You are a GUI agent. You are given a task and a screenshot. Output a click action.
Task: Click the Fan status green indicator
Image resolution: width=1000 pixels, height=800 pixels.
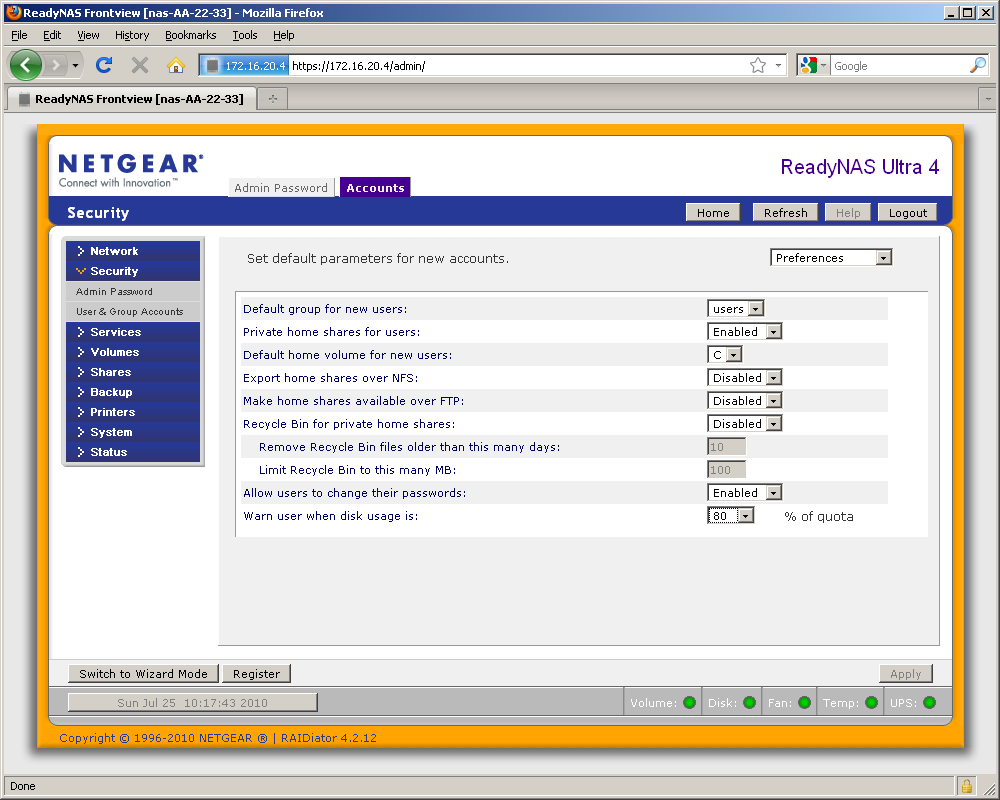click(804, 702)
